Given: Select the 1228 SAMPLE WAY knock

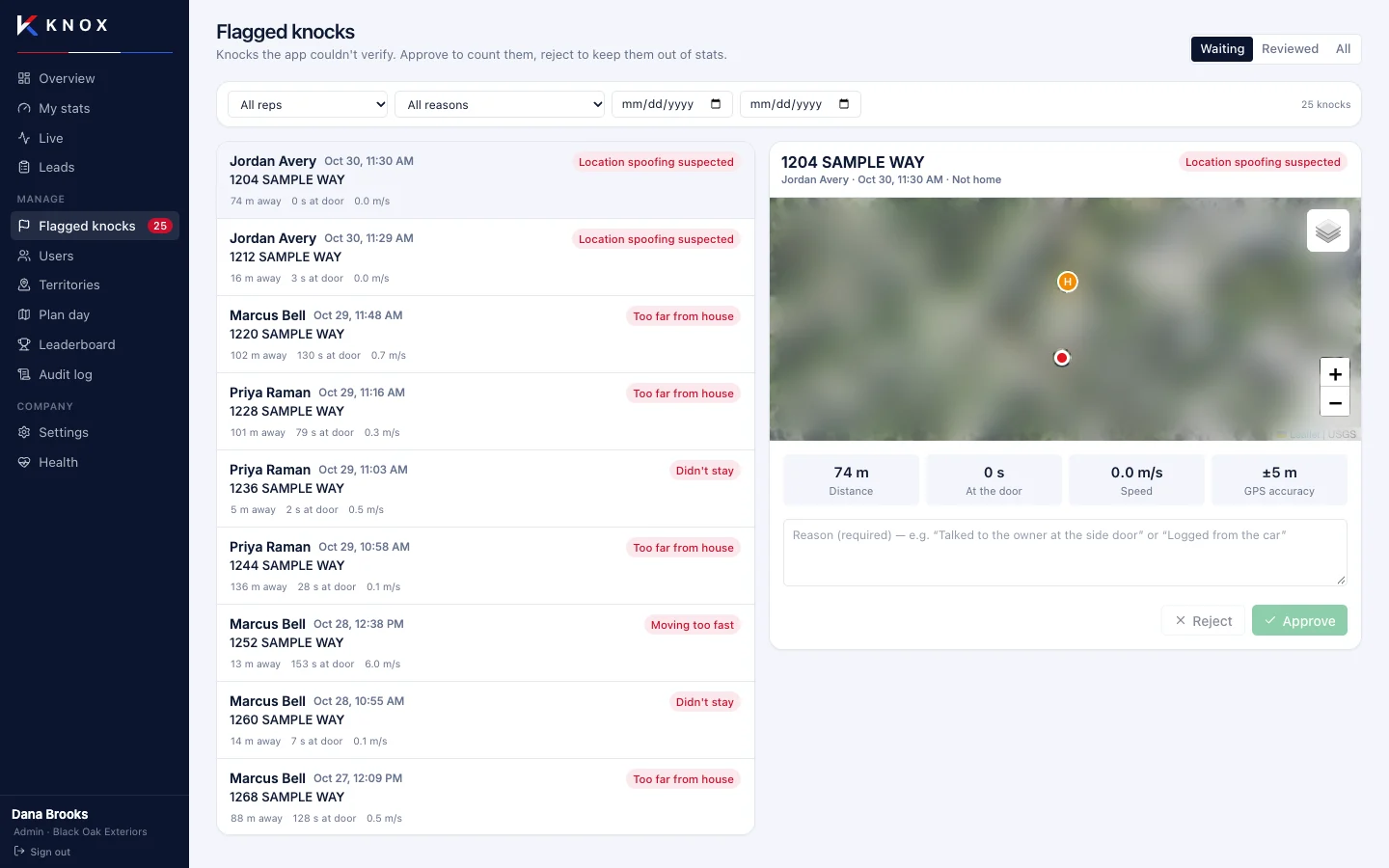Looking at the screenshot, I should tap(485, 412).
